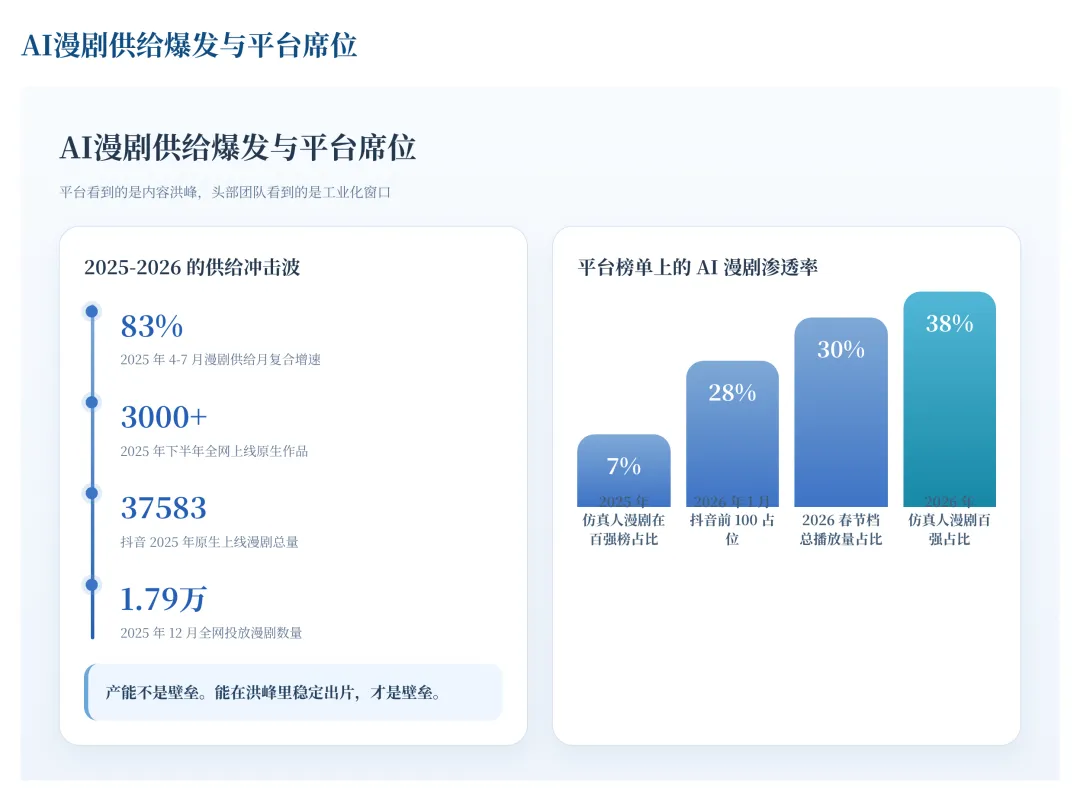Click the 1.79万 statistic value

pyautogui.click(x=164, y=599)
